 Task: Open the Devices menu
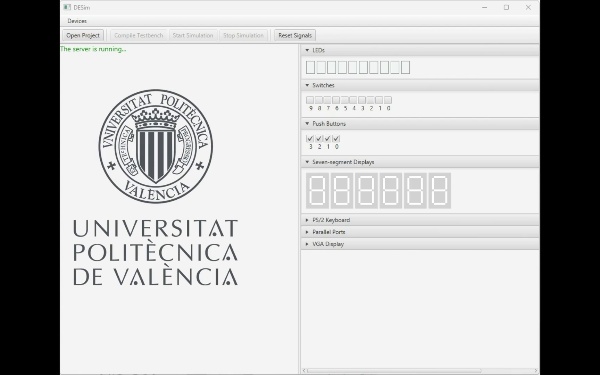(x=77, y=21)
